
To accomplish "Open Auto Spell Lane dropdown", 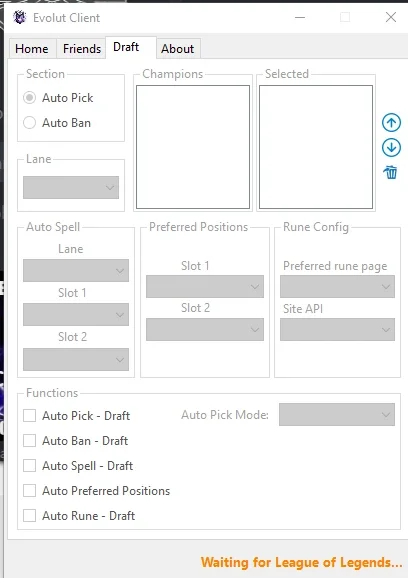I will [76, 271].
